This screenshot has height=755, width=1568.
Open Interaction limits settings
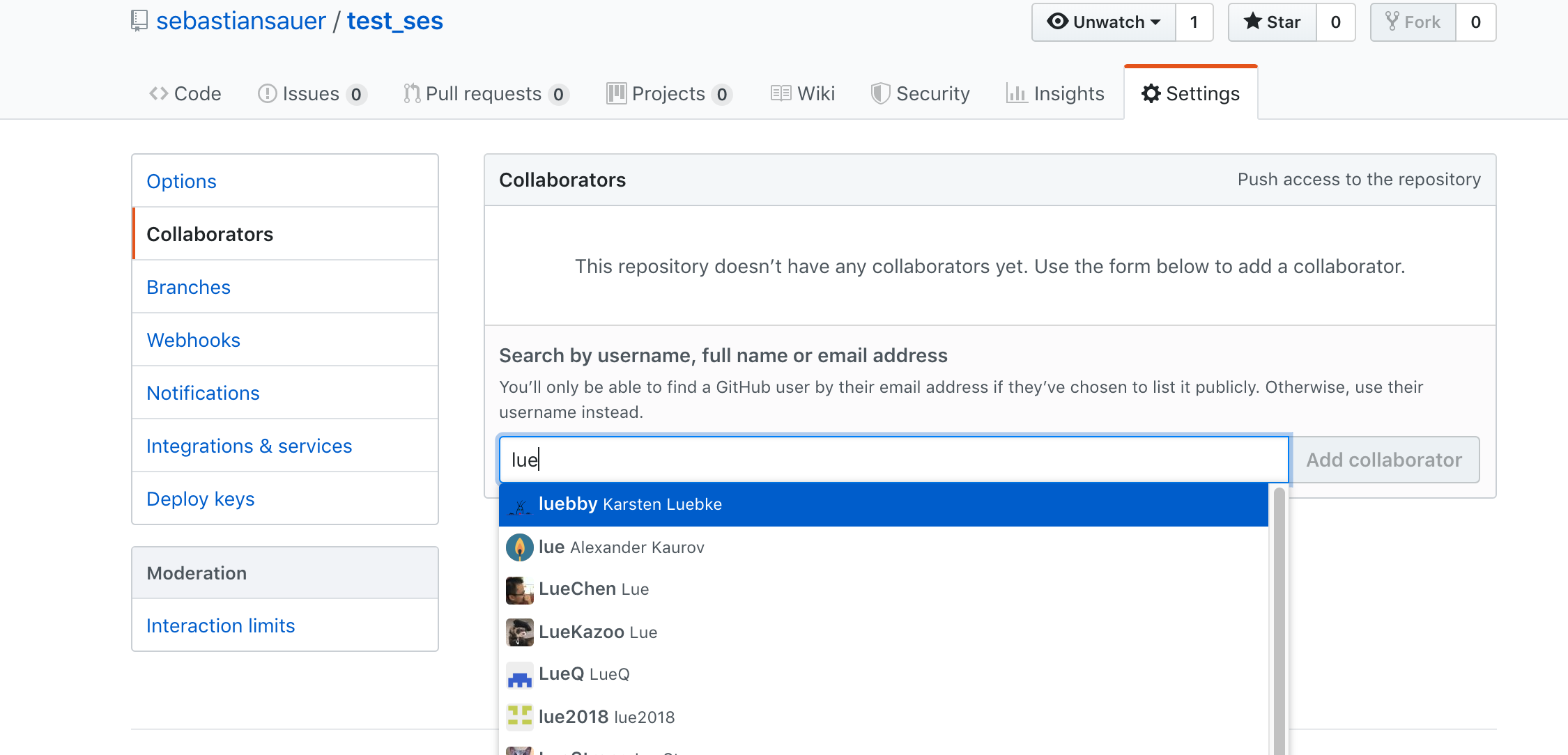(285, 625)
